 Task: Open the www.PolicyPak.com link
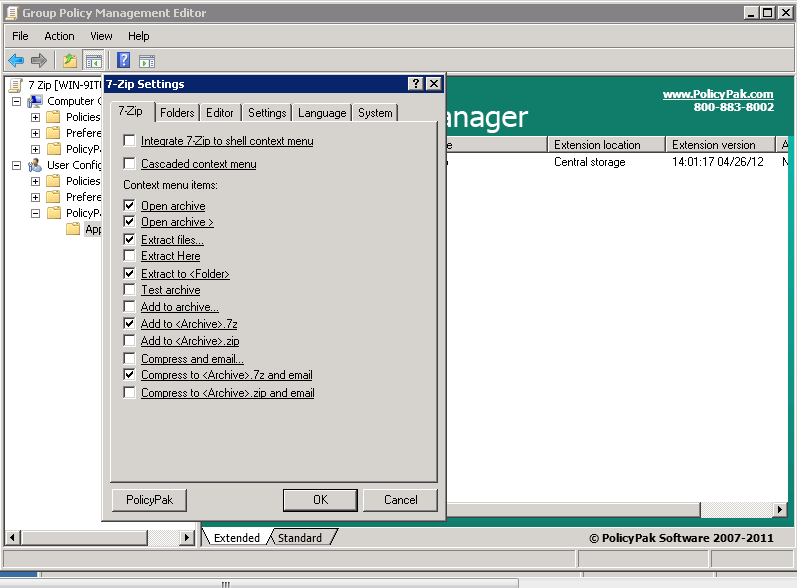(x=718, y=94)
